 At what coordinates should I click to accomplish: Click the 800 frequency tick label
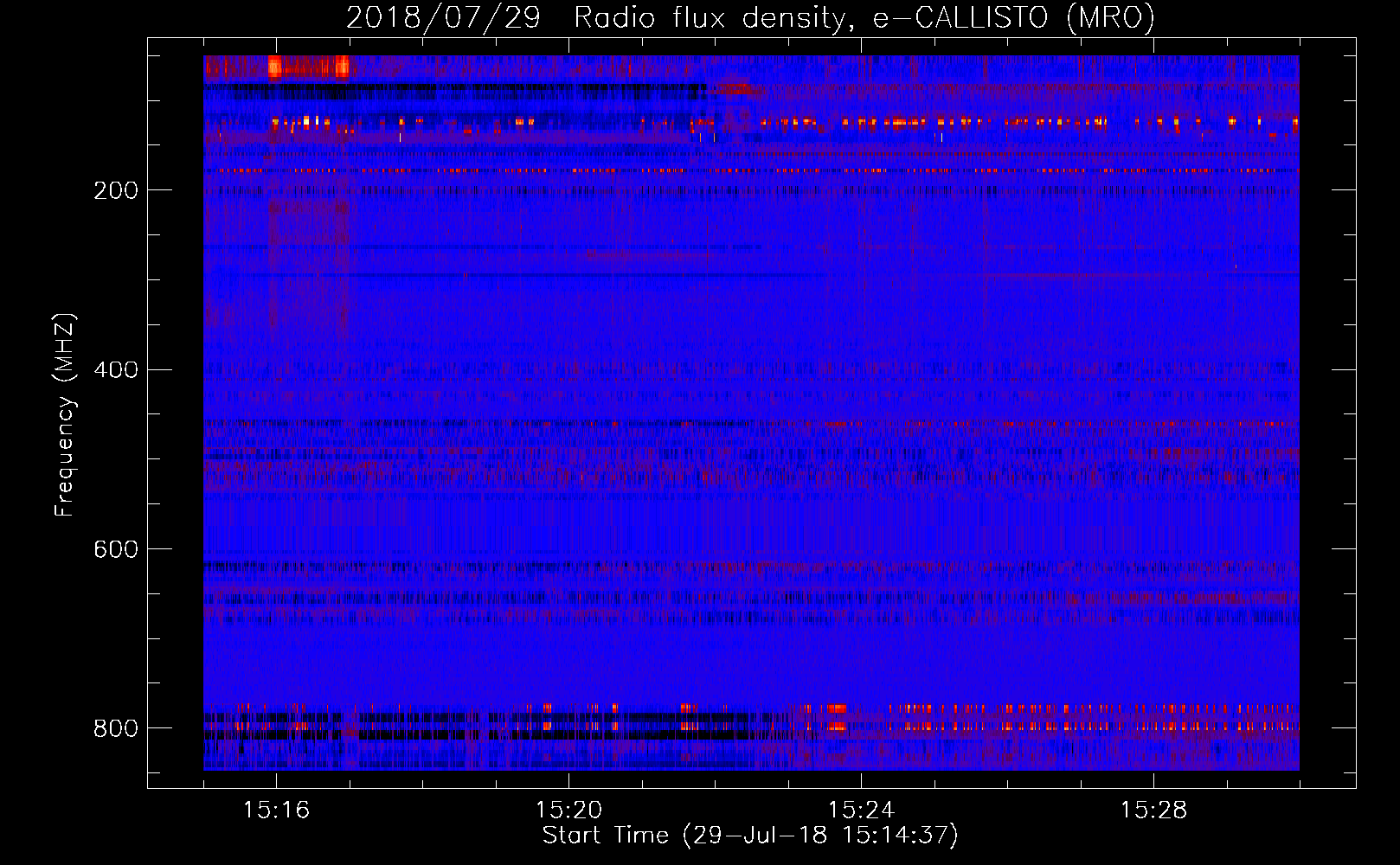(x=116, y=728)
